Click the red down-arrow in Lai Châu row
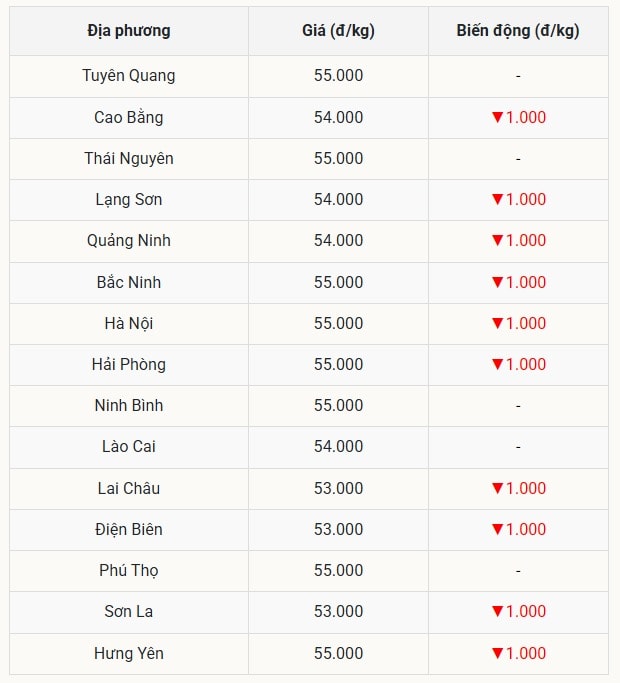 point(498,488)
